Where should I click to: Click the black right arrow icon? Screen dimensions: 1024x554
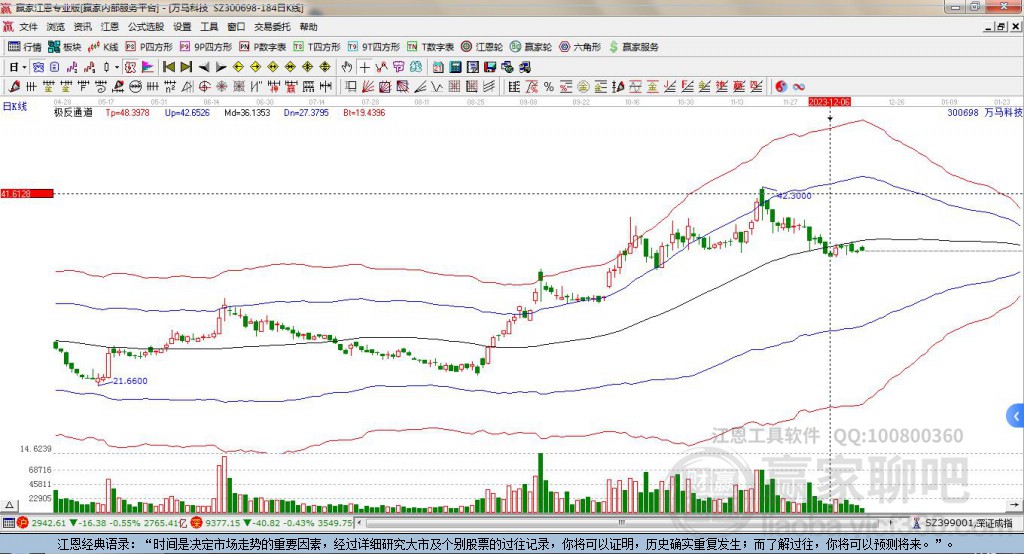coord(221,67)
